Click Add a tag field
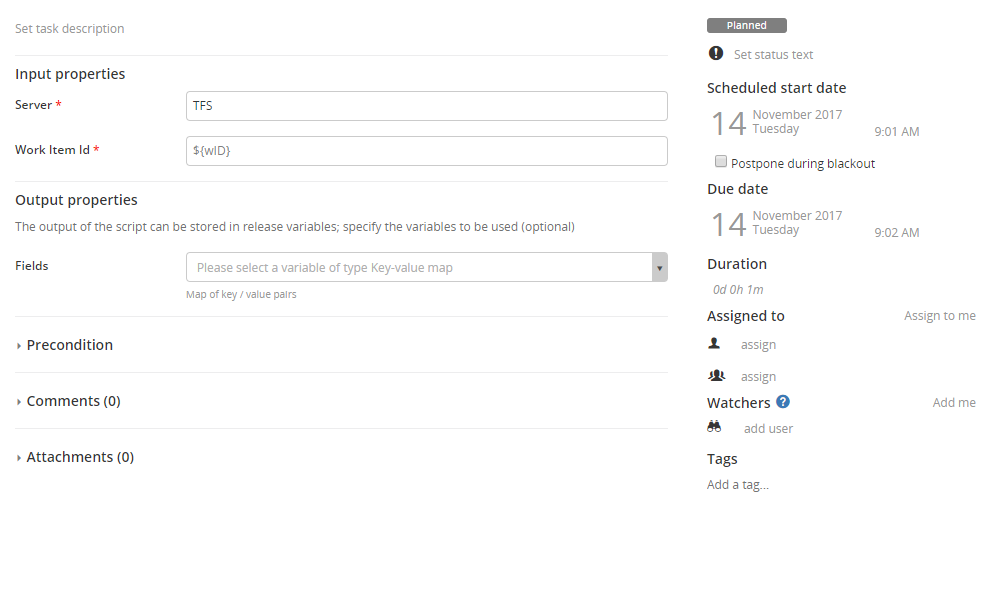This screenshot has width=991, height=604. click(738, 485)
